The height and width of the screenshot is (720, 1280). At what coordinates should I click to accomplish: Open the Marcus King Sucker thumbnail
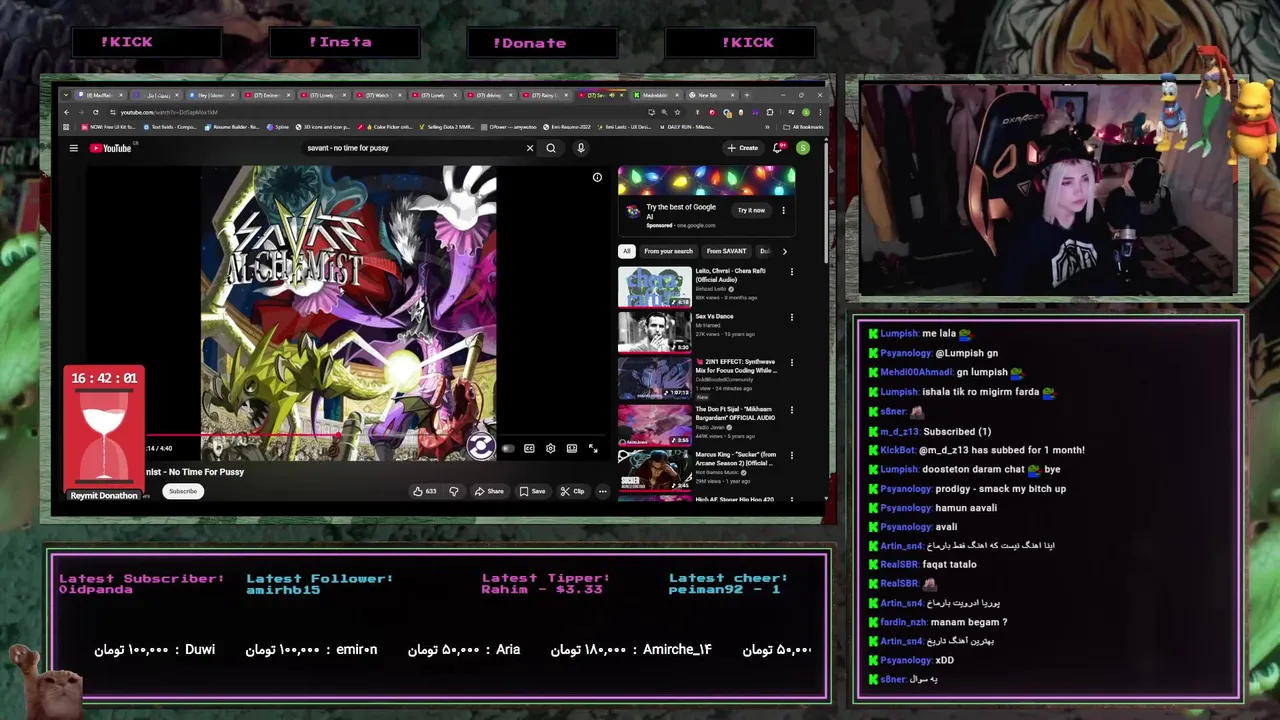(x=655, y=470)
